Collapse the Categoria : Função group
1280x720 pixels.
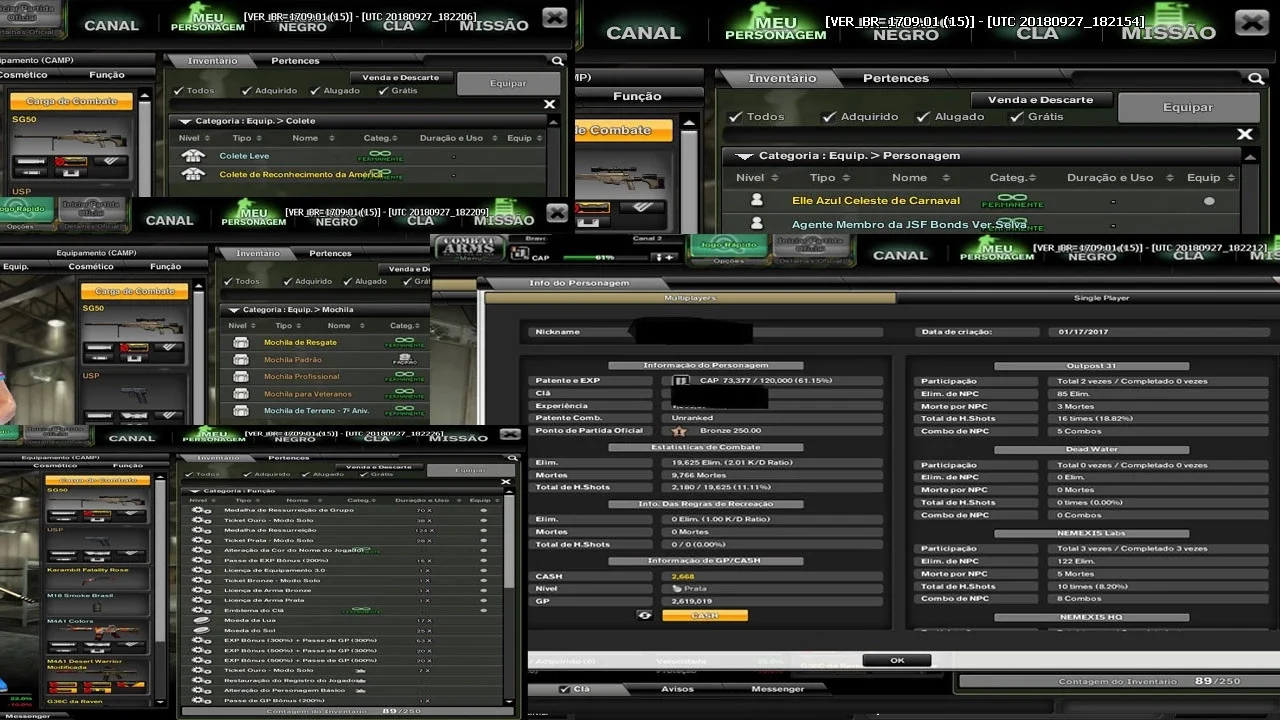(194, 491)
